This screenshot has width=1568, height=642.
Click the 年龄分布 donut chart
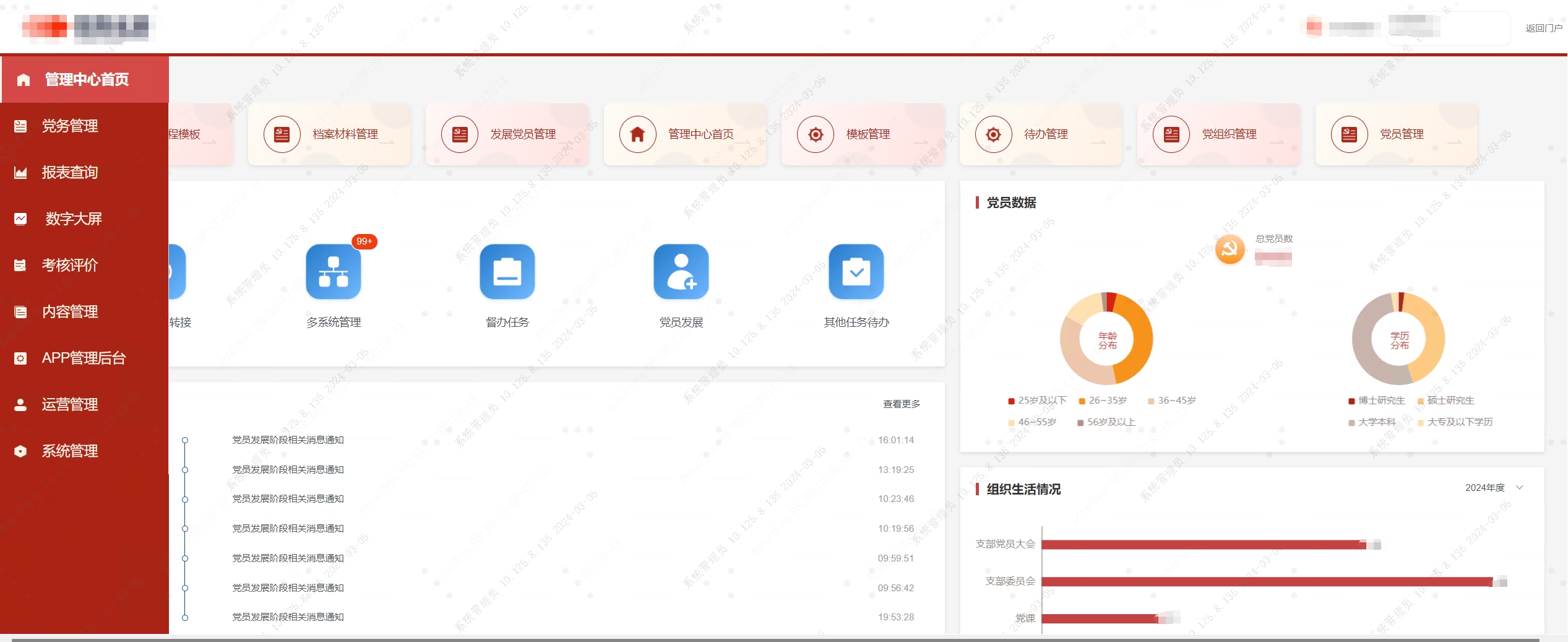pyautogui.click(x=1106, y=339)
